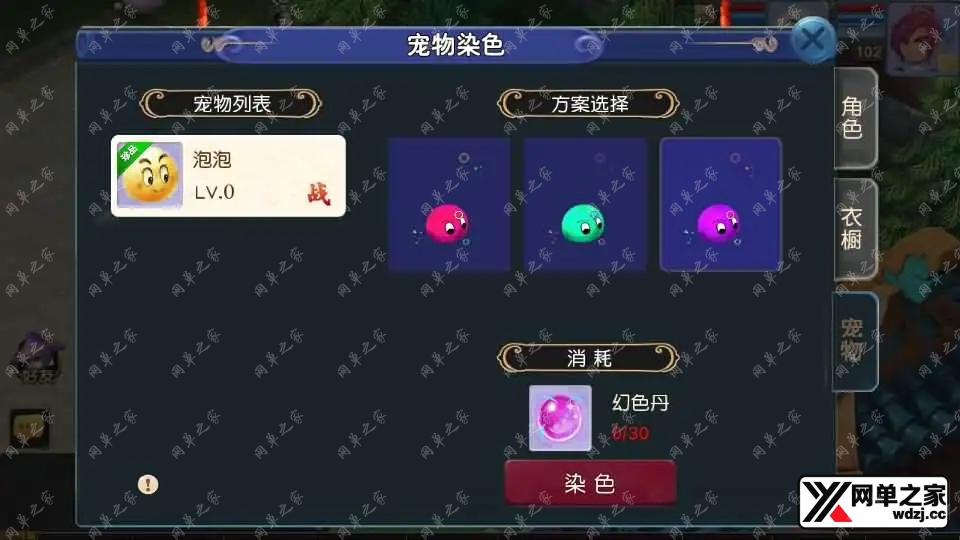Click the 方案选择 header
960x540 pixels.
589,104
